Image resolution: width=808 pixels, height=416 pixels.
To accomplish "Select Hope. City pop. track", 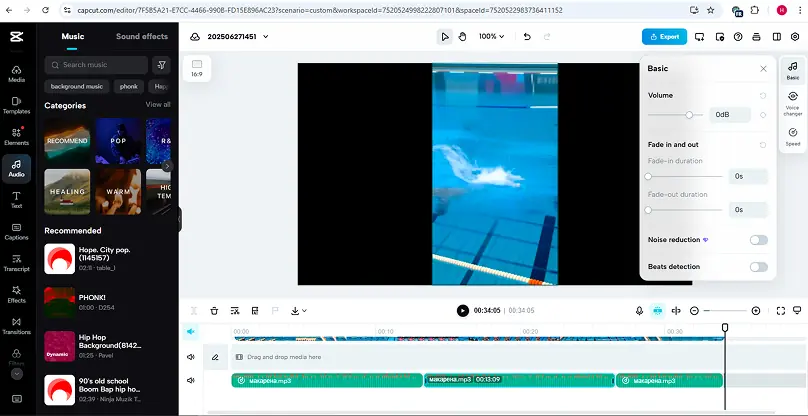I will tap(107, 259).
